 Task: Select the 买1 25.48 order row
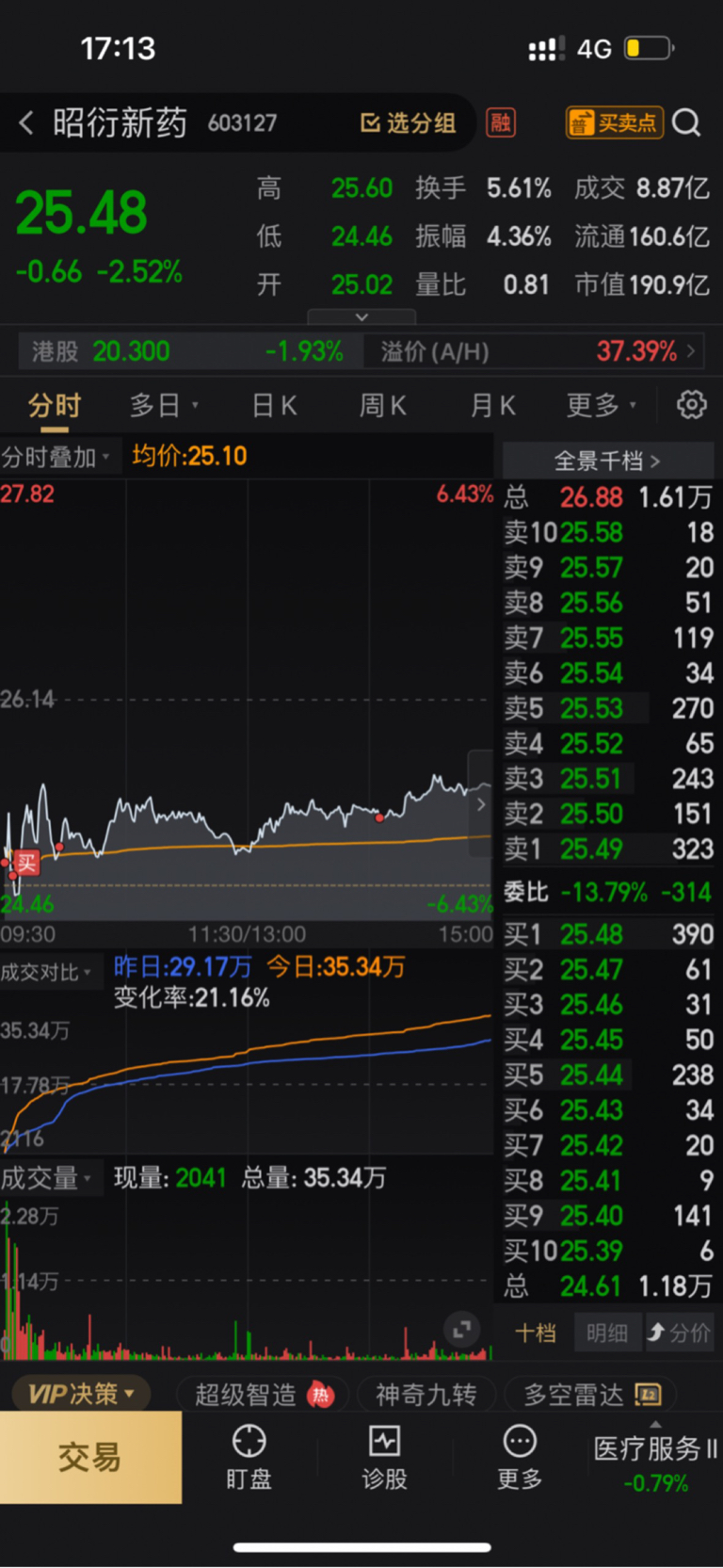[x=608, y=934]
